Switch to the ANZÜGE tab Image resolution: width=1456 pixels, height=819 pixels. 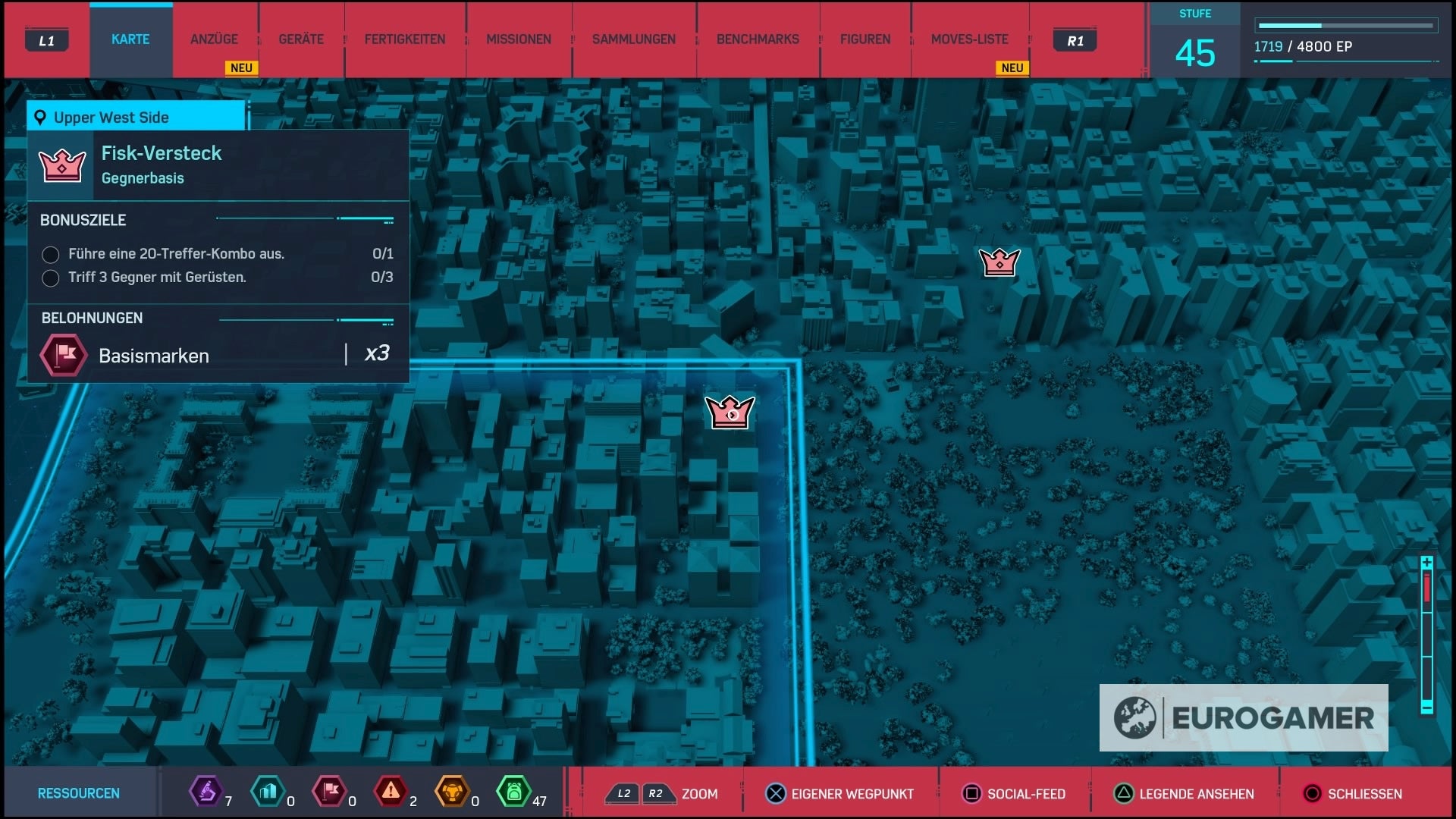(x=214, y=39)
